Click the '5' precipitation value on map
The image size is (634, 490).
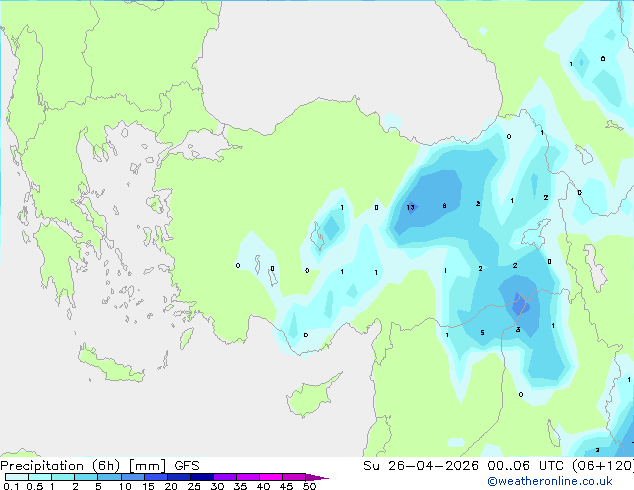point(482,332)
